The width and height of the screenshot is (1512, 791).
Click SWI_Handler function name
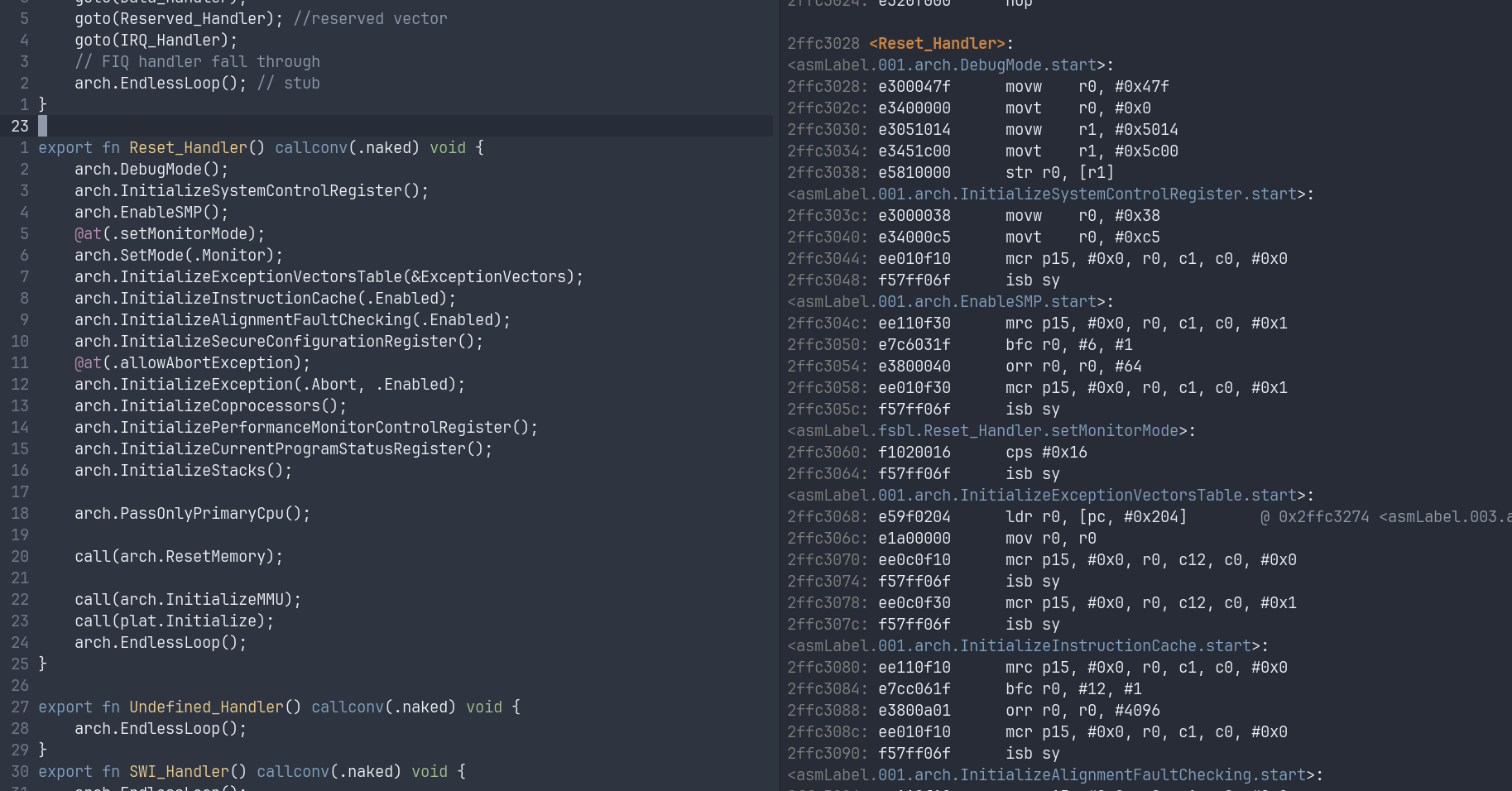(179, 771)
